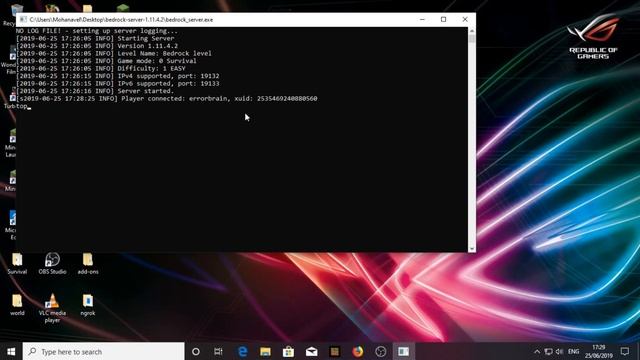Open the Survival folder on the desktop
This screenshot has width=640, height=360.
(x=17, y=263)
